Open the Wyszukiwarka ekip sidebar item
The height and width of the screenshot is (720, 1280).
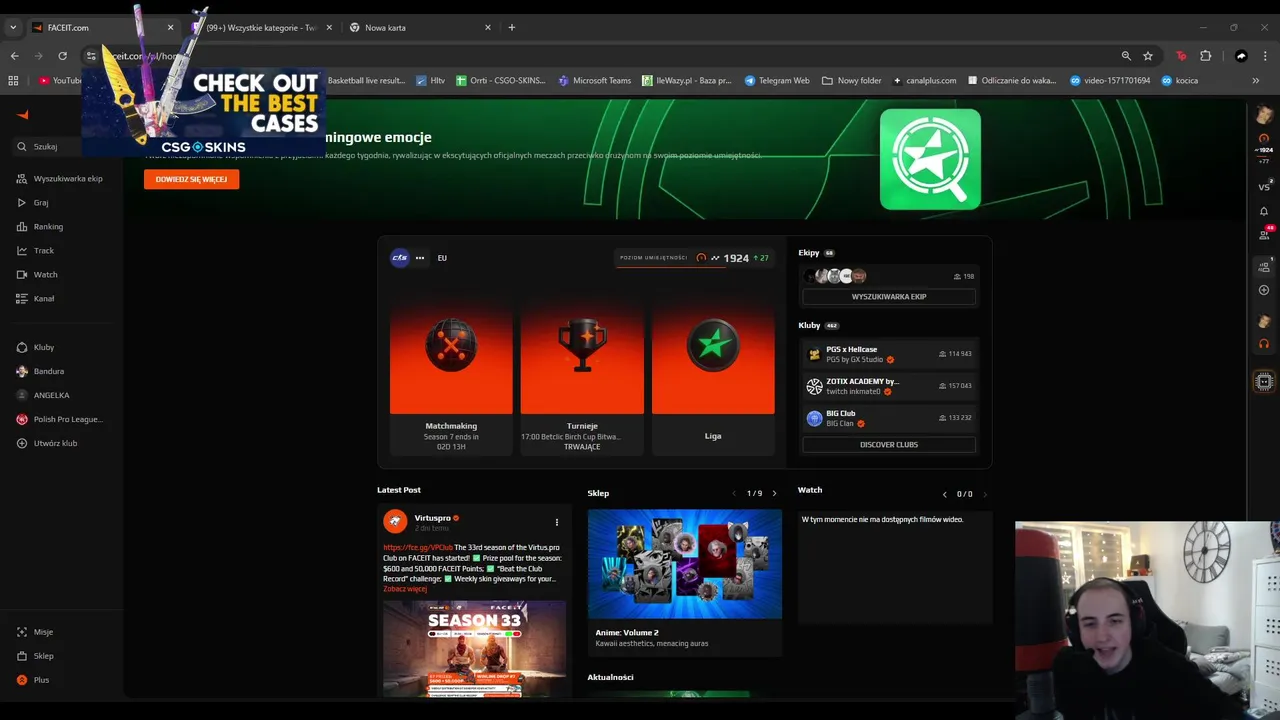click(x=61, y=179)
